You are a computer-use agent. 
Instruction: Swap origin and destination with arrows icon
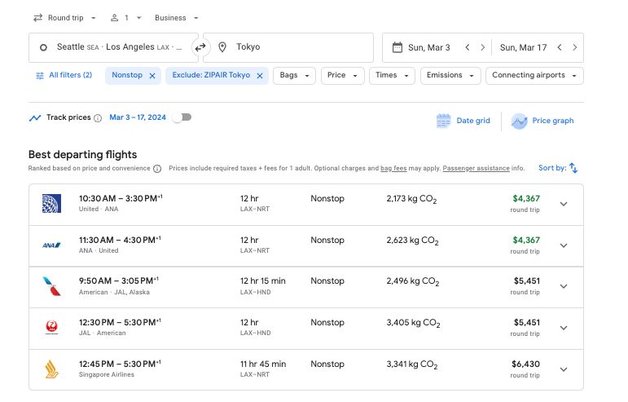tap(200, 47)
